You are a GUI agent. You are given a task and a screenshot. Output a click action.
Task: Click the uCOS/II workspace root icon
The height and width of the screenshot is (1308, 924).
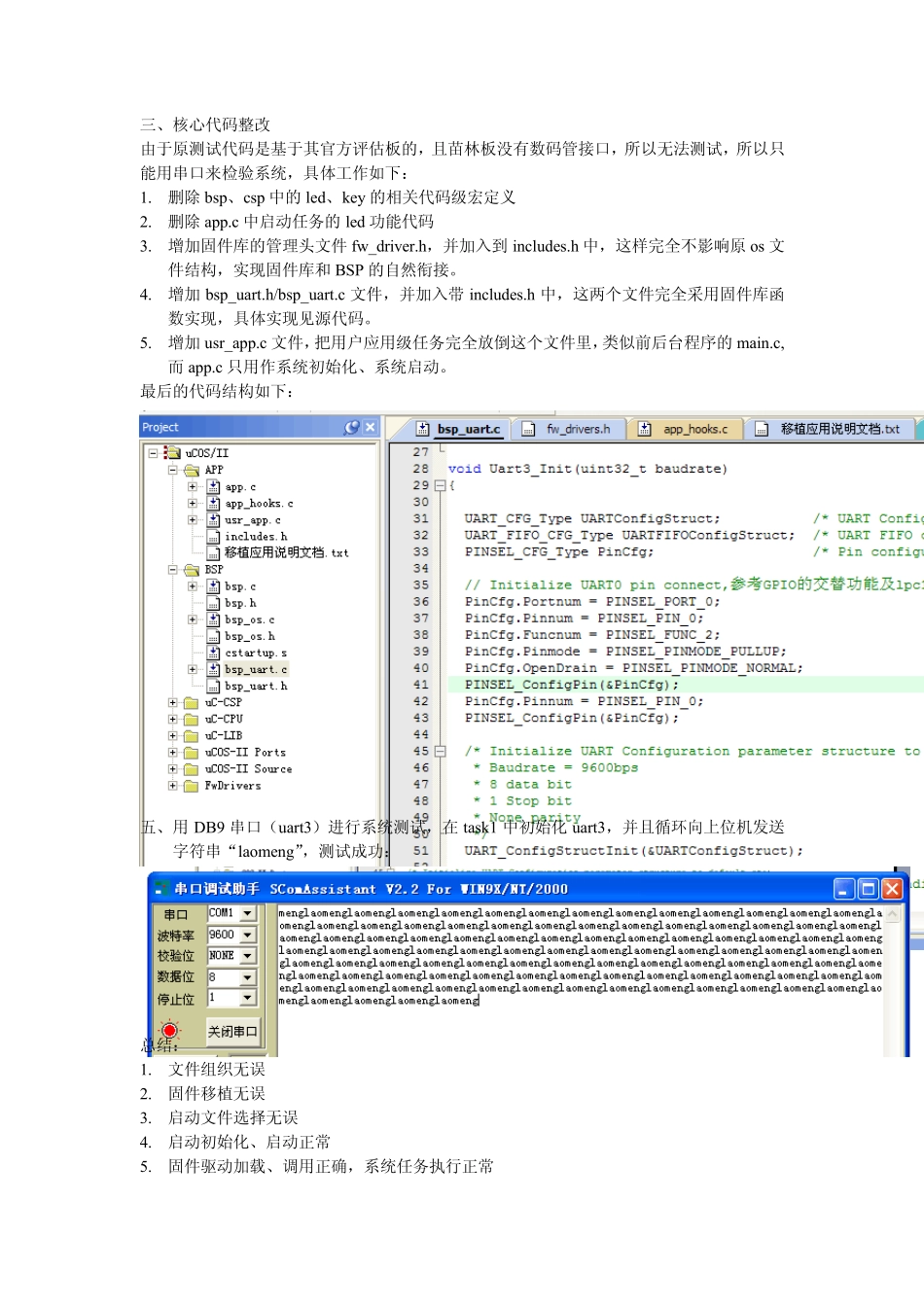pyautogui.click(x=172, y=452)
